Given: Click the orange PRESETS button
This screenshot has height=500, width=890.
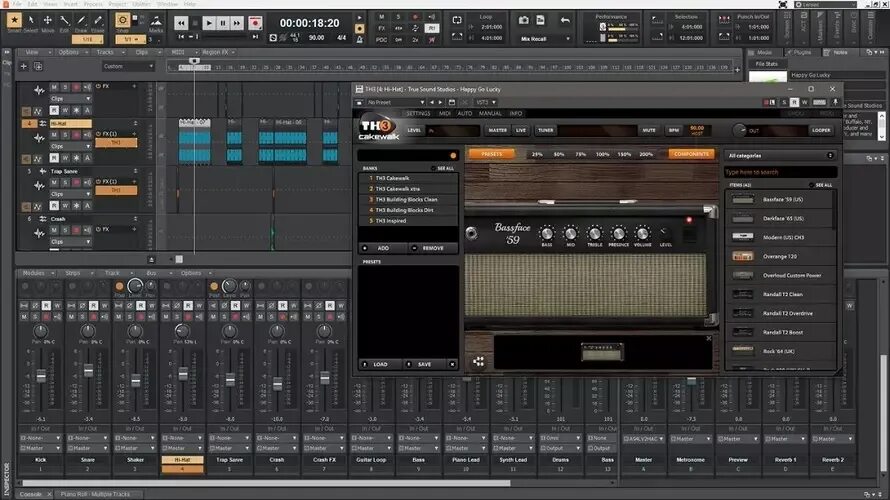Looking at the screenshot, I should click(x=492, y=154).
